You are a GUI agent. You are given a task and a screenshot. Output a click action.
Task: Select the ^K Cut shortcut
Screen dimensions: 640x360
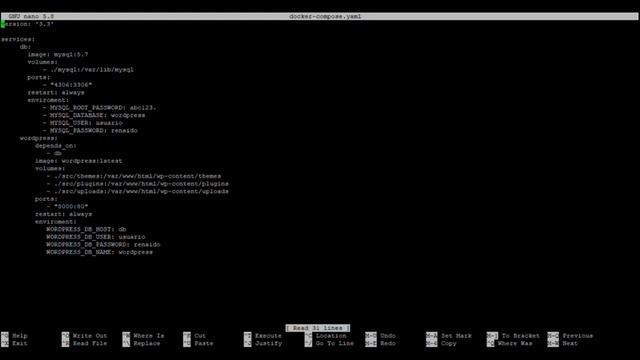[x=195, y=336]
